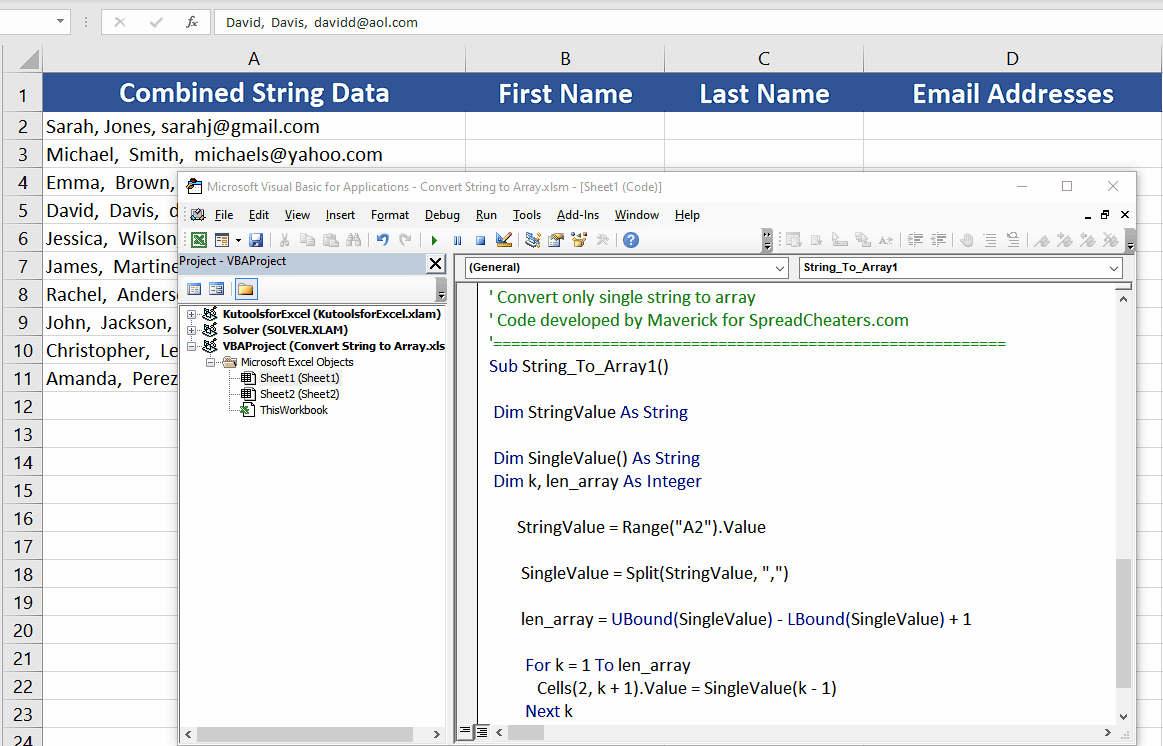The image size is (1163, 746).
Task: Click the Redo arrow icon
Action: click(406, 240)
